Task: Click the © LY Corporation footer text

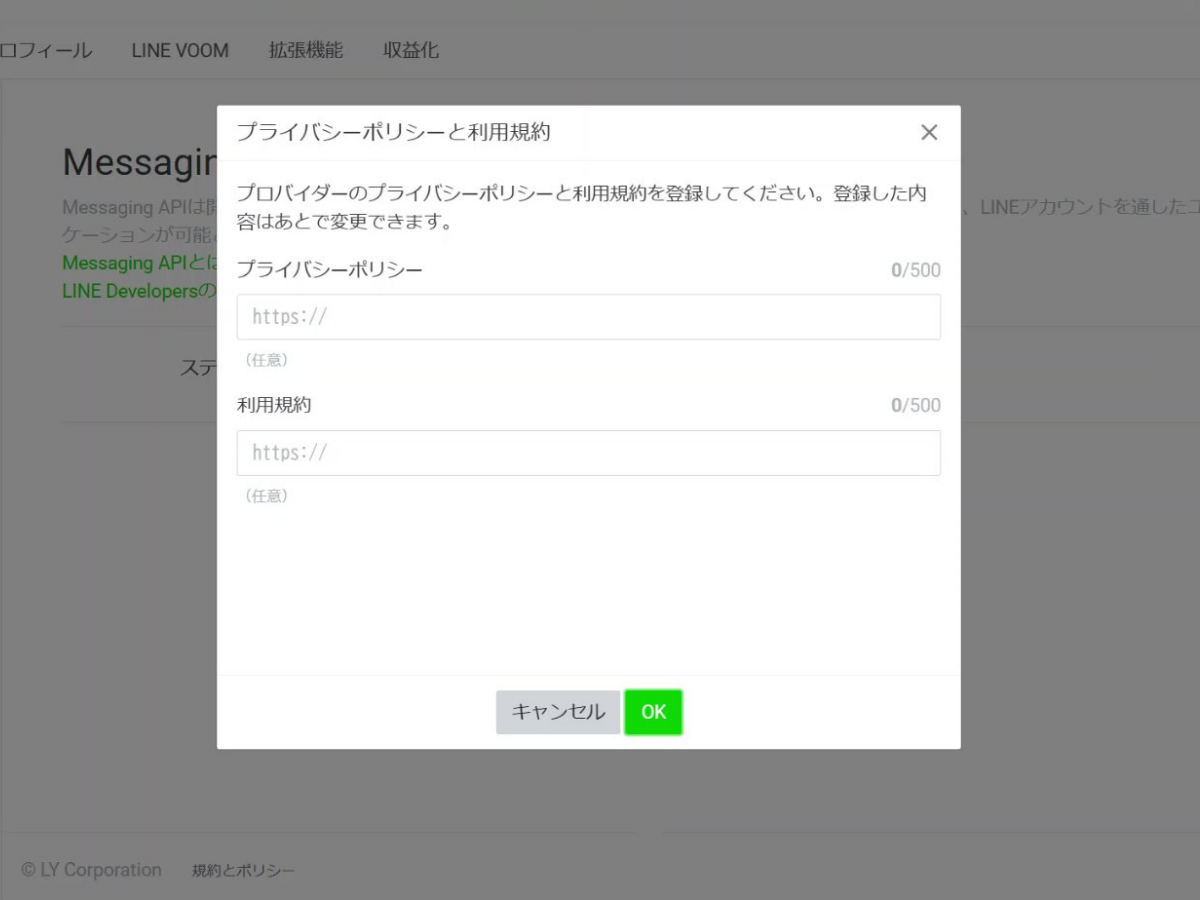Action: click(x=91, y=870)
